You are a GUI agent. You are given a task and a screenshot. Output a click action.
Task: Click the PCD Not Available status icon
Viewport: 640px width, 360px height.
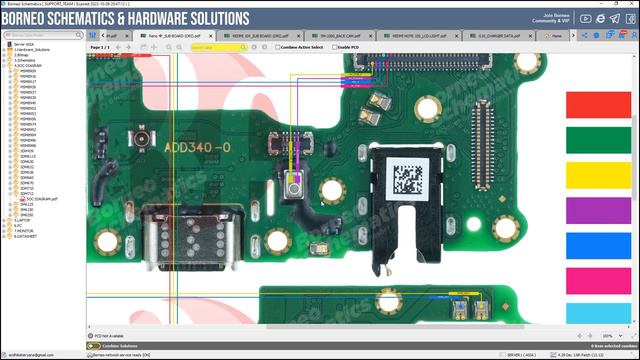[91, 336]
